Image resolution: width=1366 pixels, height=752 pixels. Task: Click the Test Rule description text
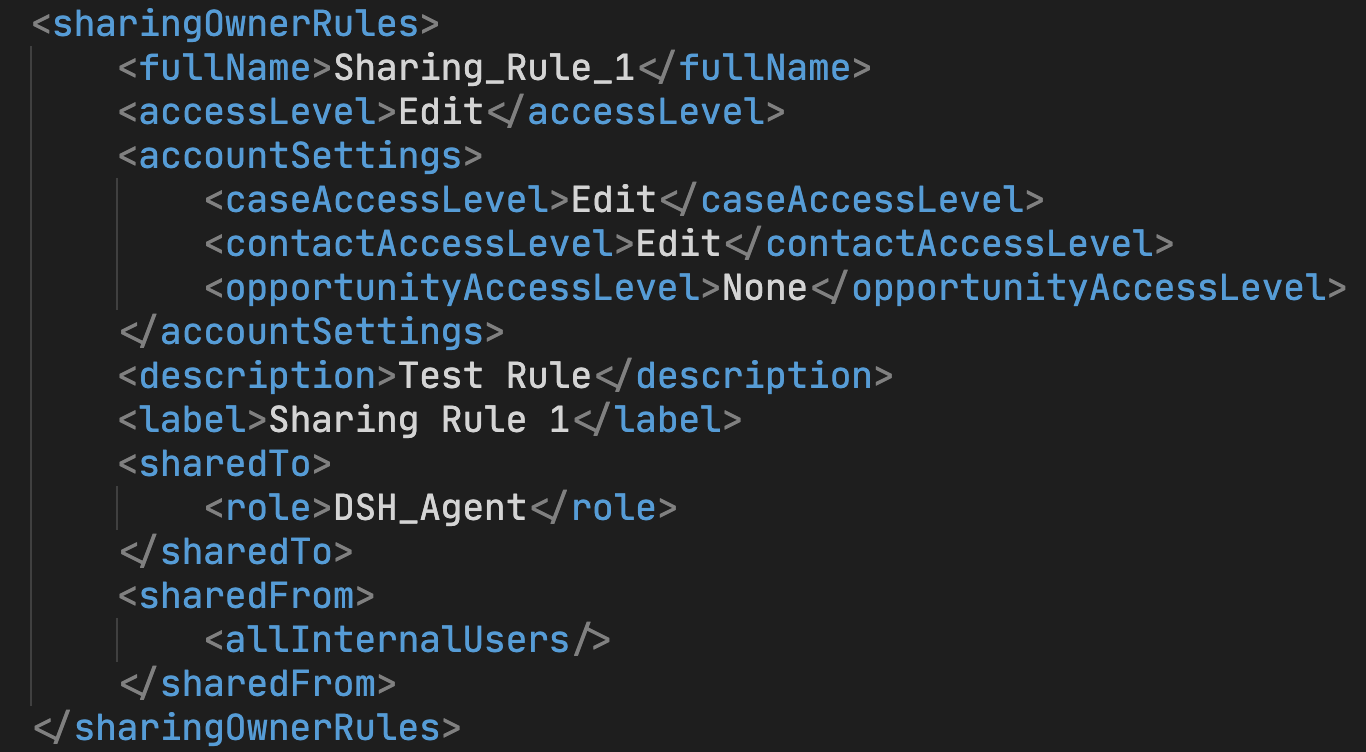pyautogui.click(x=495, y=375)
